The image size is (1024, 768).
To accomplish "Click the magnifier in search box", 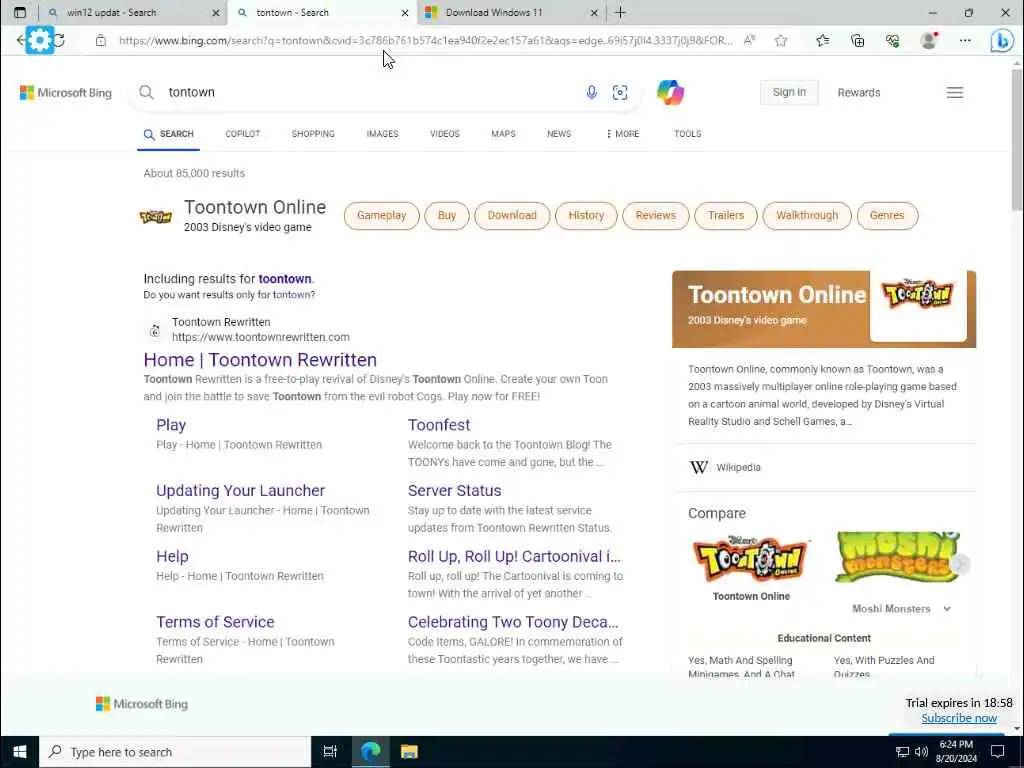I will (x=146, y=92).
